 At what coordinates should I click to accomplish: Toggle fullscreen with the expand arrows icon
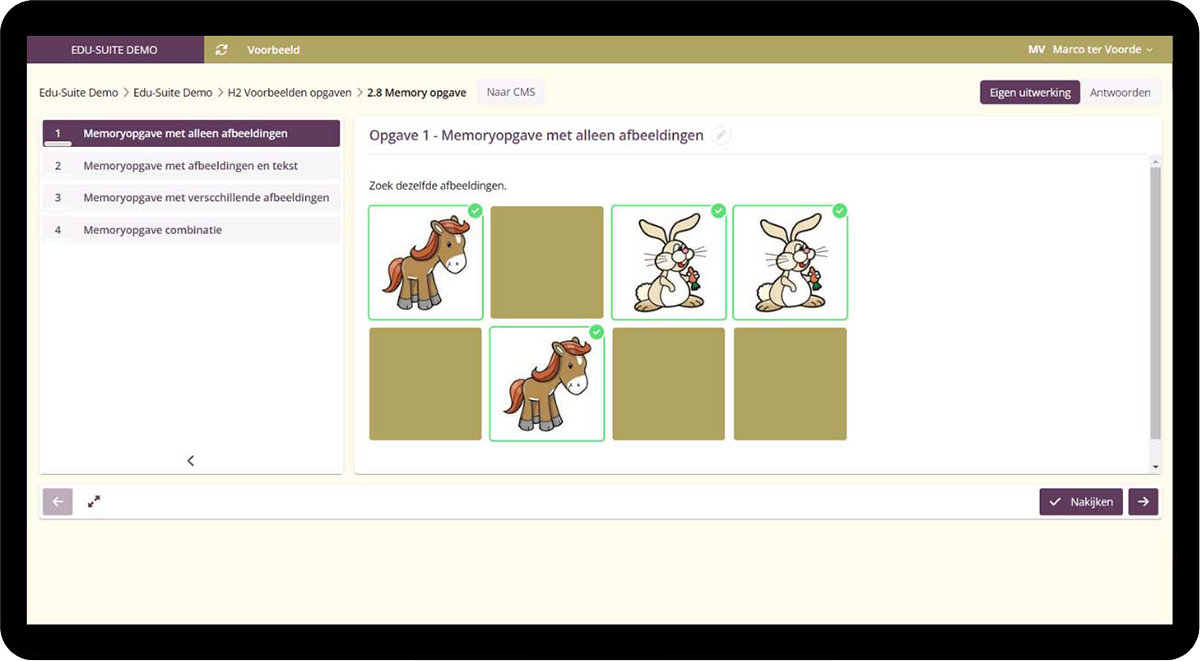tap(93, 502)
